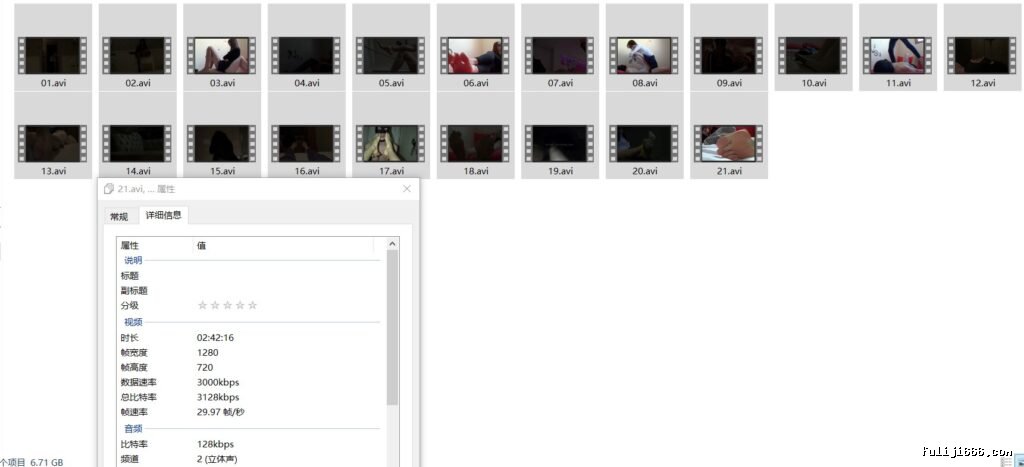This screenshot has width=1024, height=467.
Task: Click the 帧高度 value 720
Action: click(204, 368)
